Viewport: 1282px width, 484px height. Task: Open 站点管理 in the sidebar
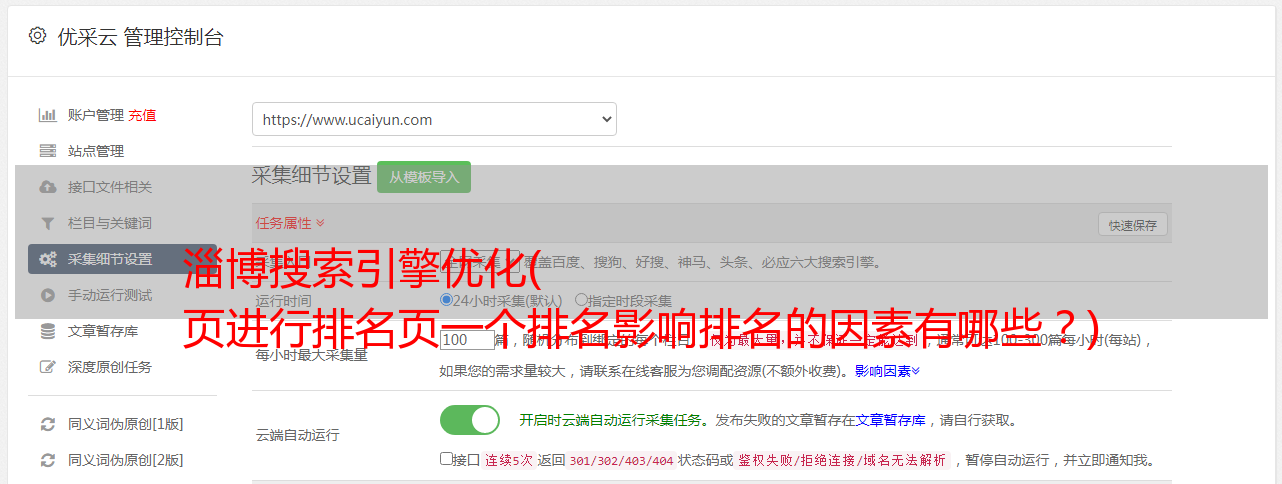point(96,151)
